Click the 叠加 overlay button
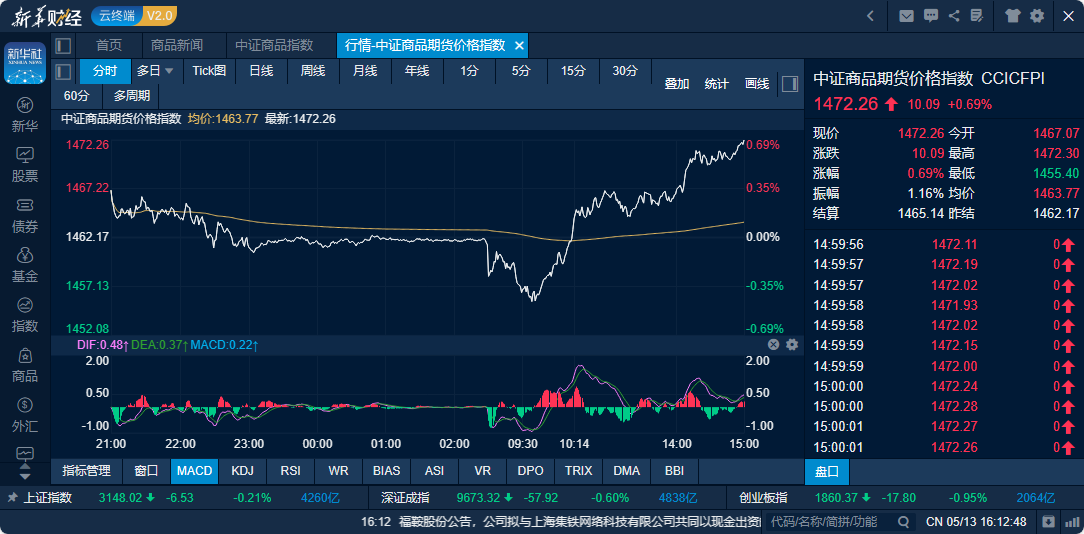This screenshot has width=1084, height=534. tap(677, 84)
